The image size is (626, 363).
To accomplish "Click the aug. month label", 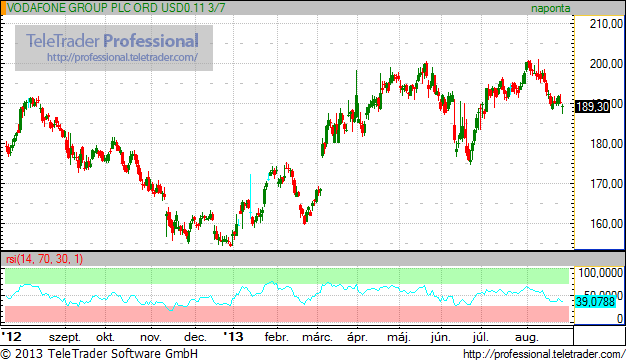I will (x=527, y=337).
